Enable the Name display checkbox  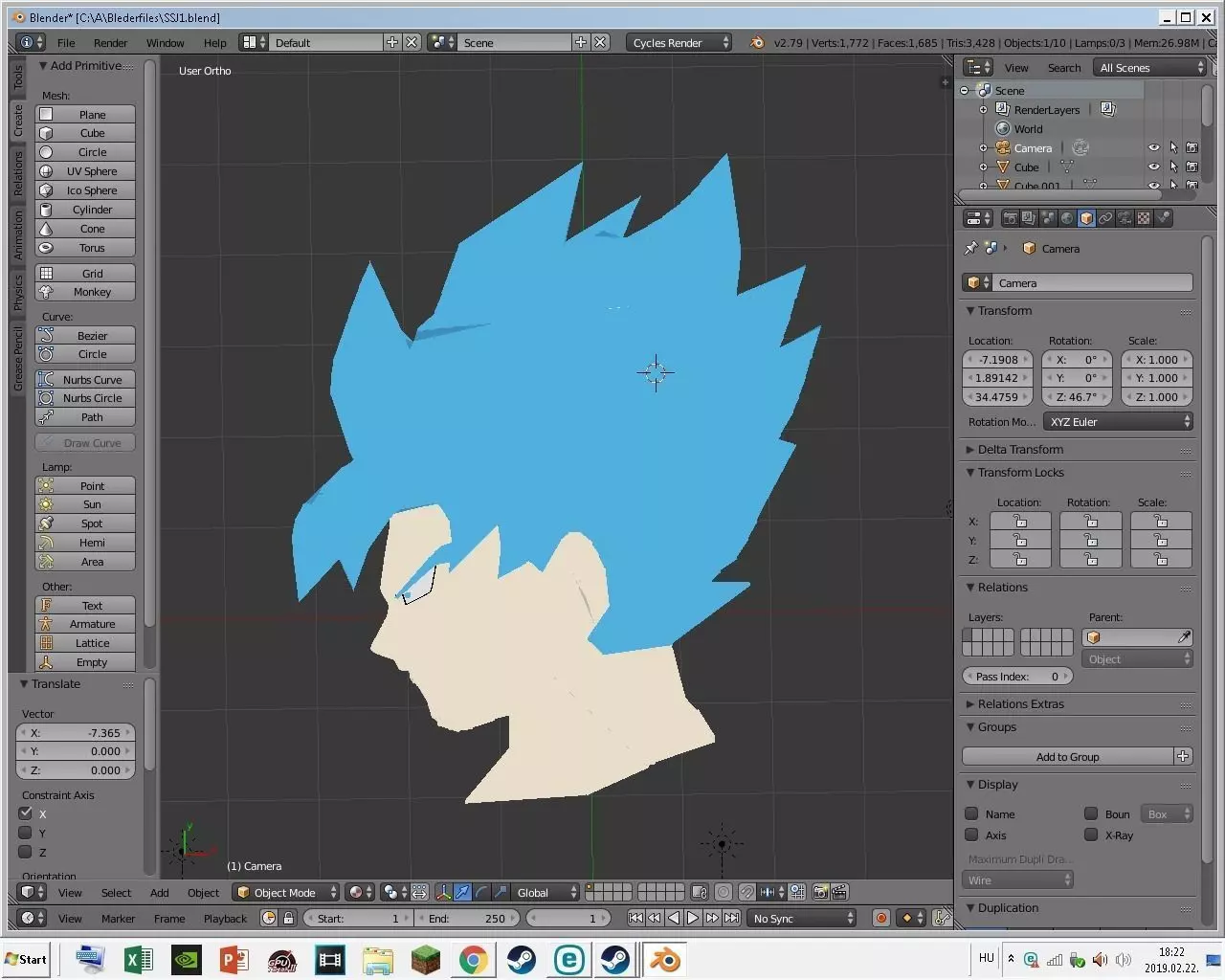pyautogui.click(x=971, y=813)
